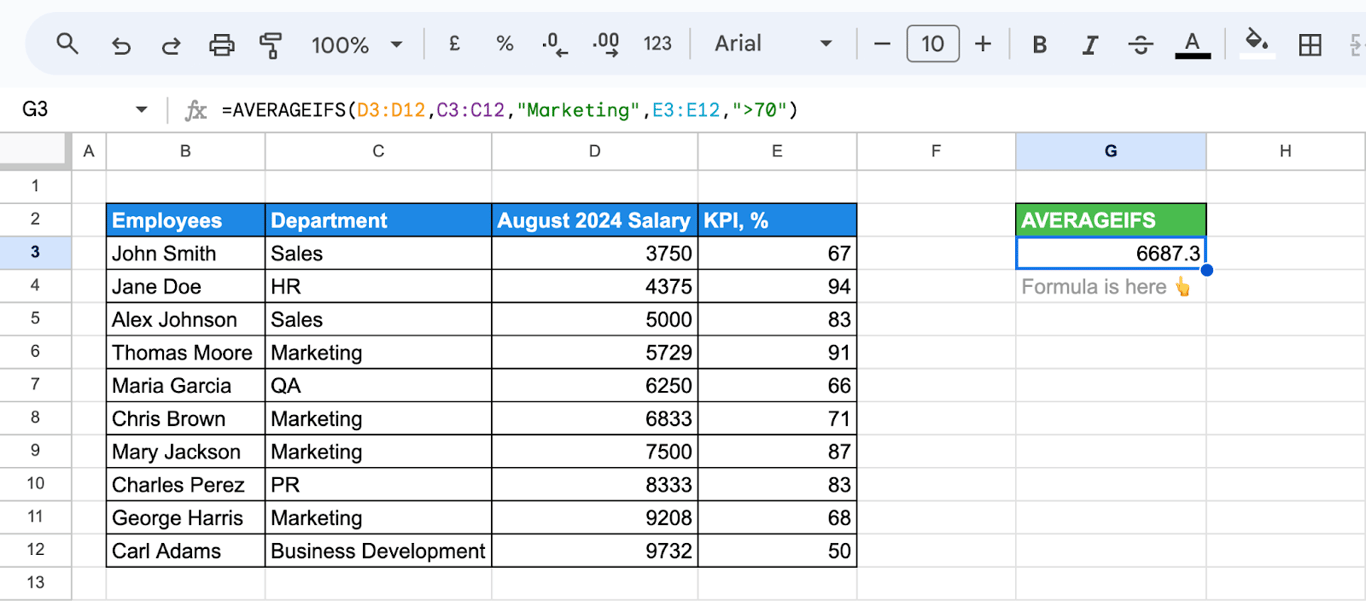Image resolution: width=1366 pixels, height=601 pixels.
Task: Open the fill color picker
Action: (x=1257, y=44)
